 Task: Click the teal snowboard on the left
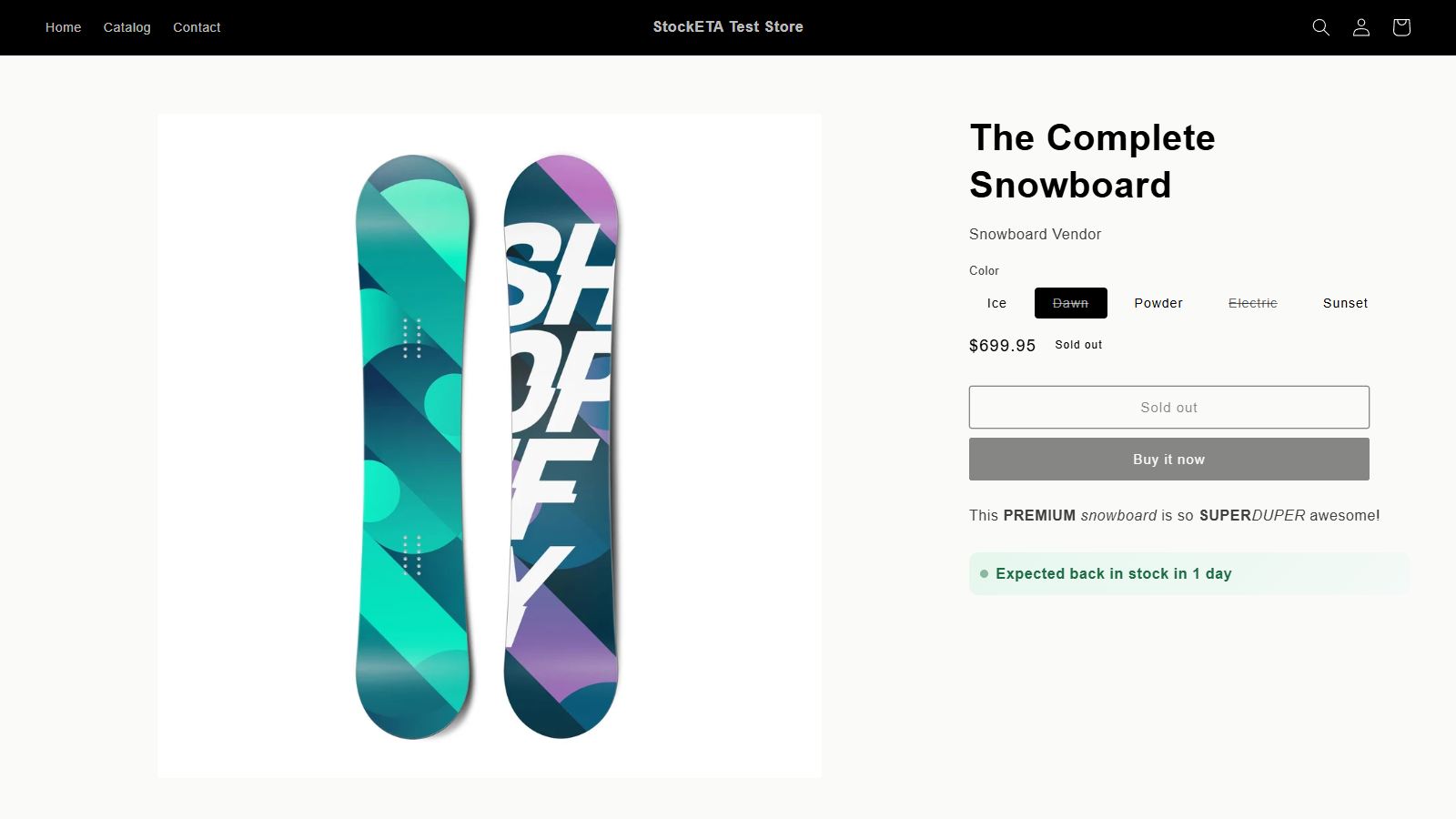point(414,446)
